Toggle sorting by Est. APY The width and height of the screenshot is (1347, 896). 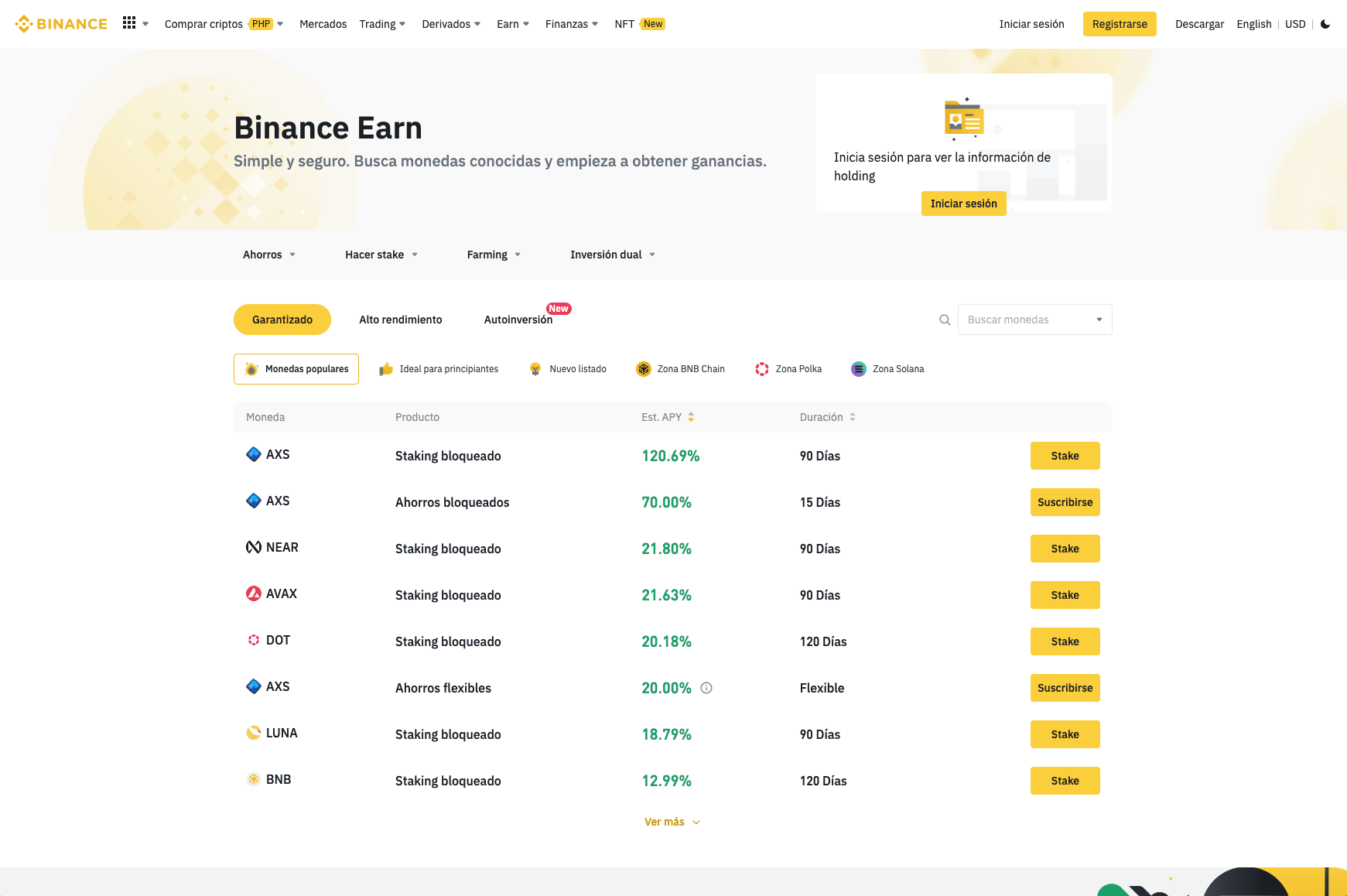pos(691,416)
